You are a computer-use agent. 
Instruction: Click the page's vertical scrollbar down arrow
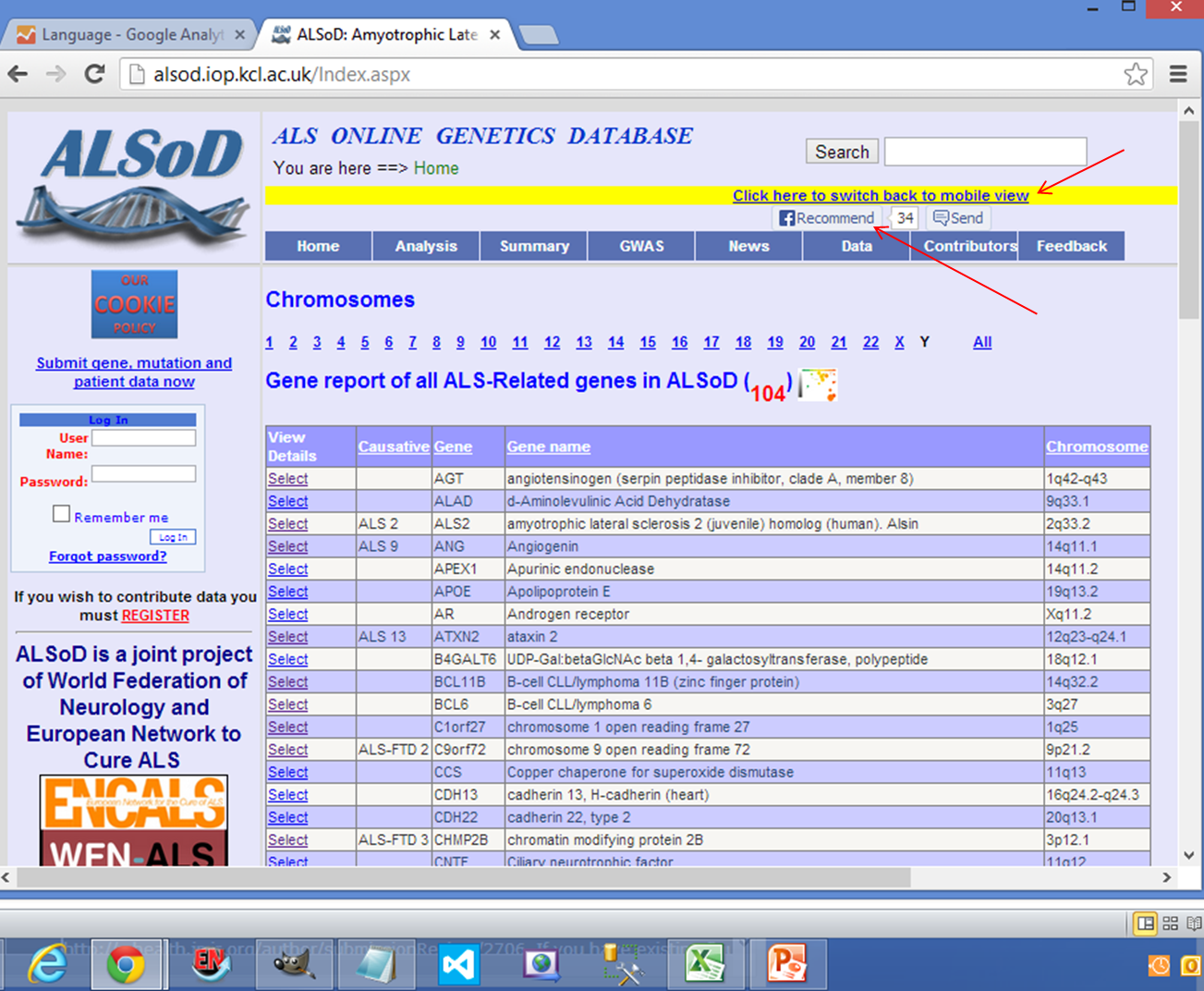point(1188,856)
